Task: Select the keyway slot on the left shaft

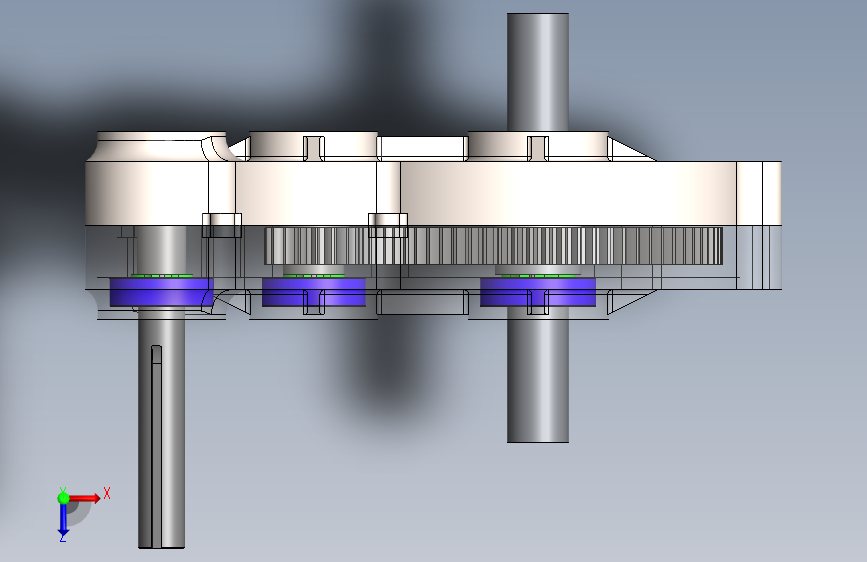Action: click(x=156, y=445)
